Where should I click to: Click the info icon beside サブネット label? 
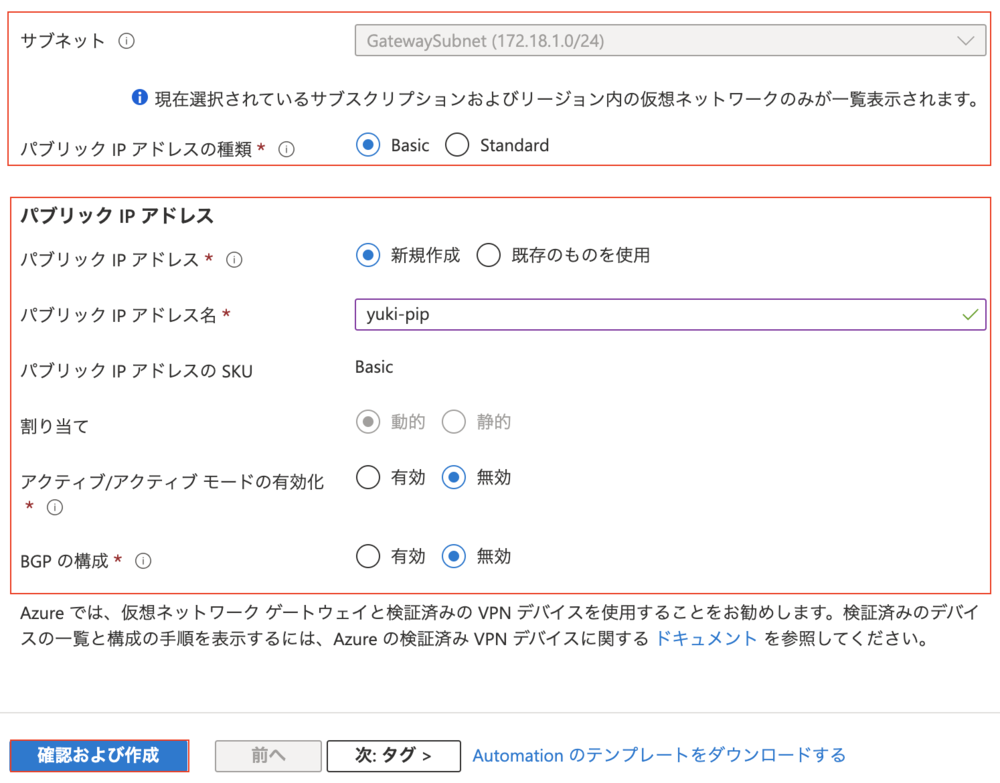(x=127, y=41)
